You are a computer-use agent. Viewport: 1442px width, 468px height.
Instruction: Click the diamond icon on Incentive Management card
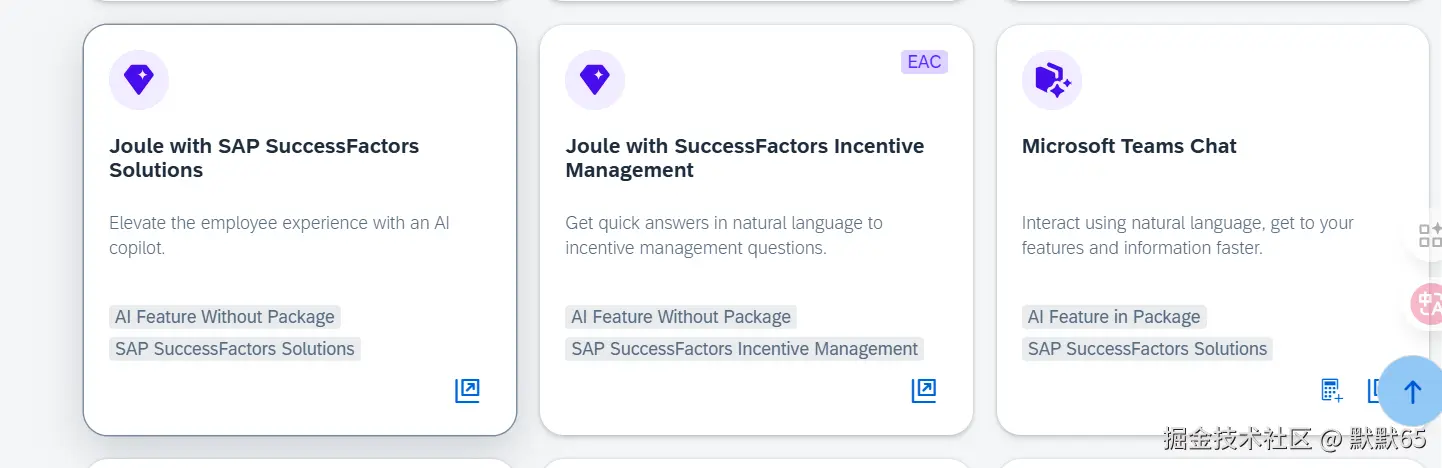pyautogui.click(x=595, y=79)
